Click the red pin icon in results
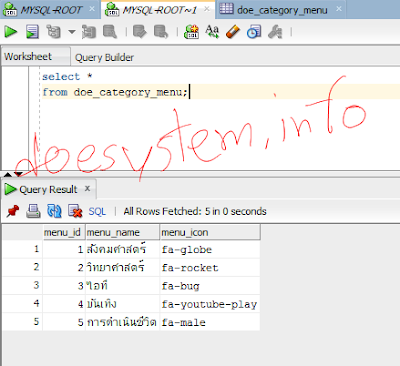Viewport: 400px width, 366px height. click(x=13, y=211)
